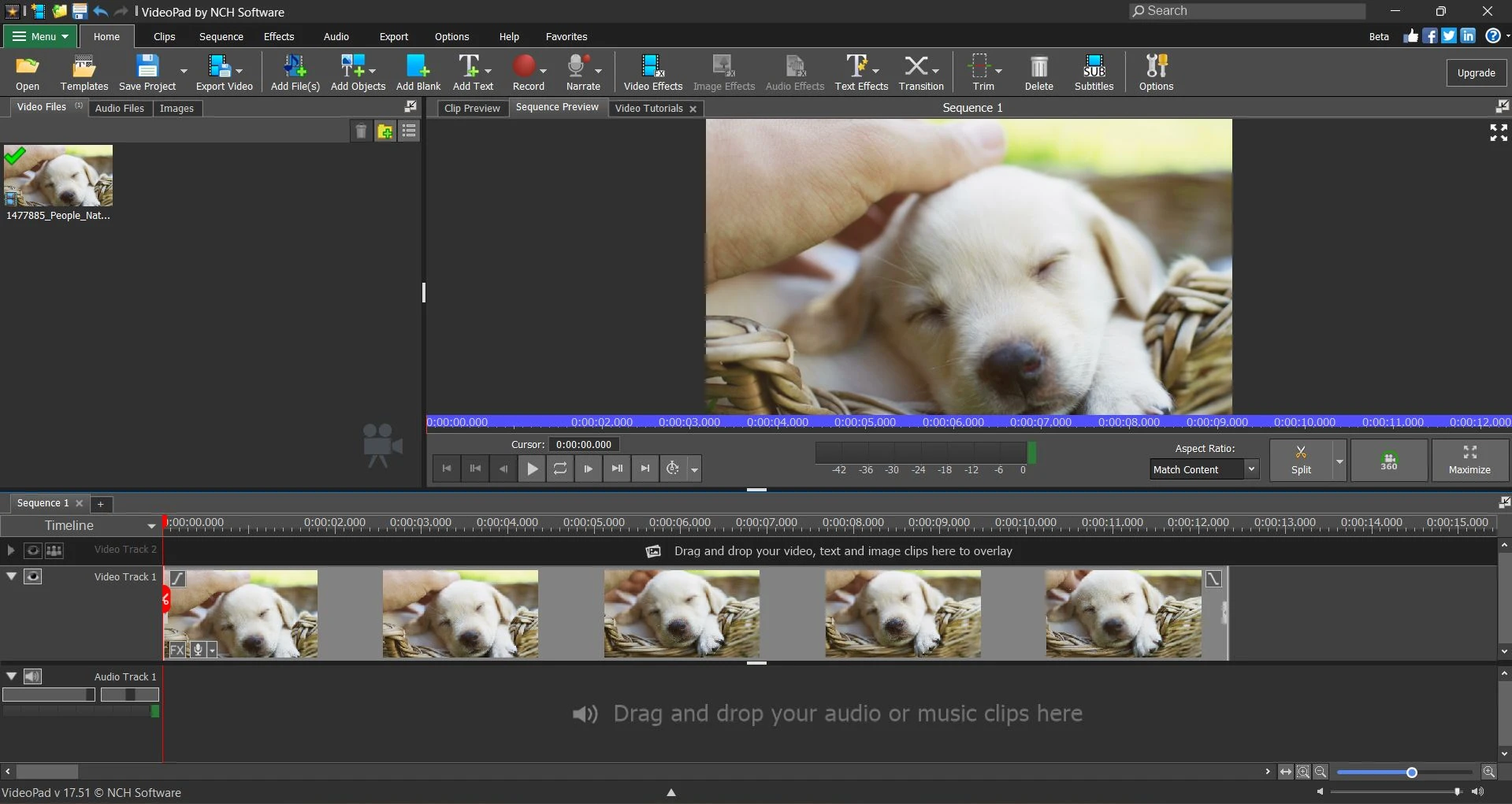Click the Split scissors button

click(x=1301, y=459)
